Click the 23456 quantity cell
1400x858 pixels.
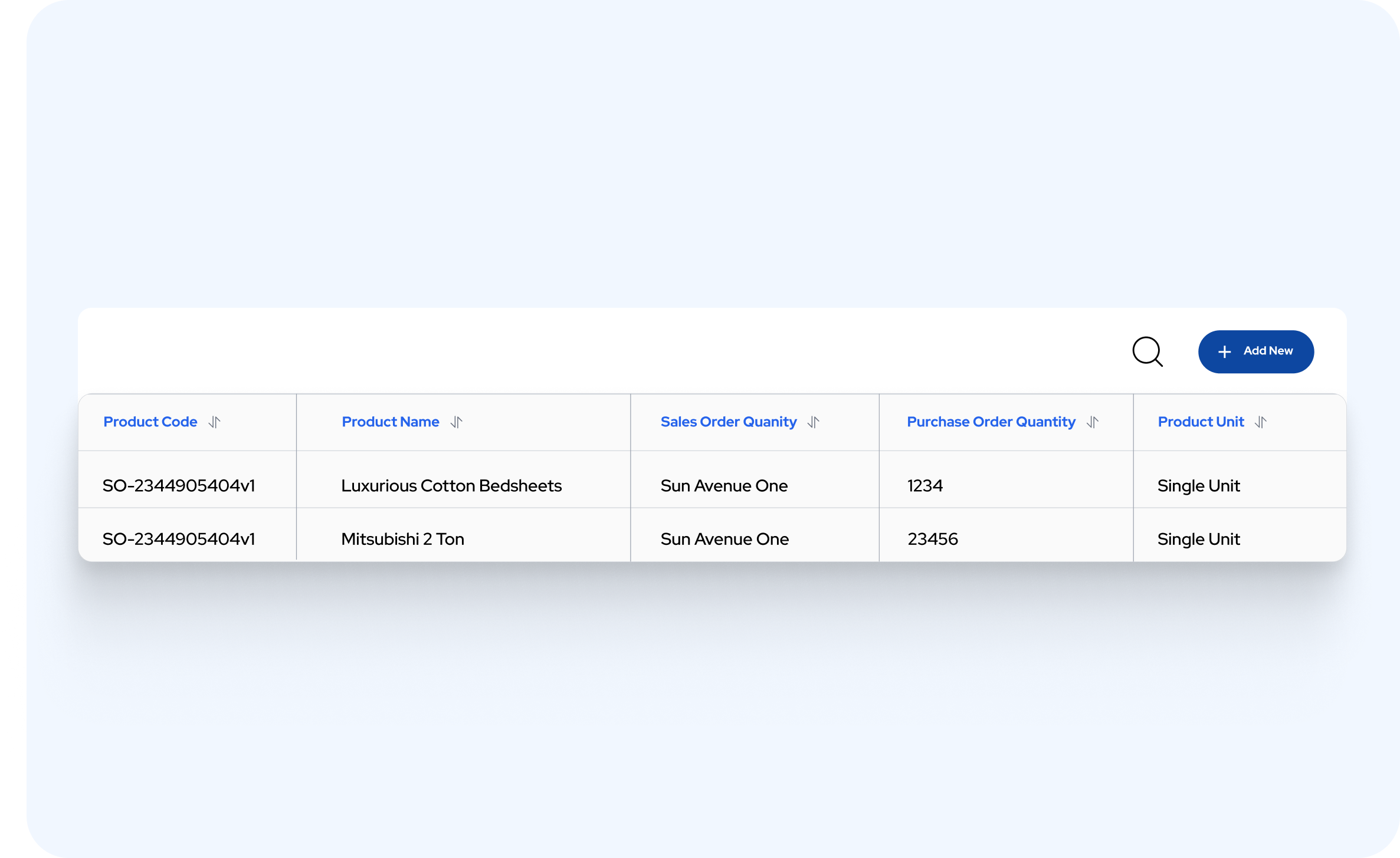tap(932, 539)
